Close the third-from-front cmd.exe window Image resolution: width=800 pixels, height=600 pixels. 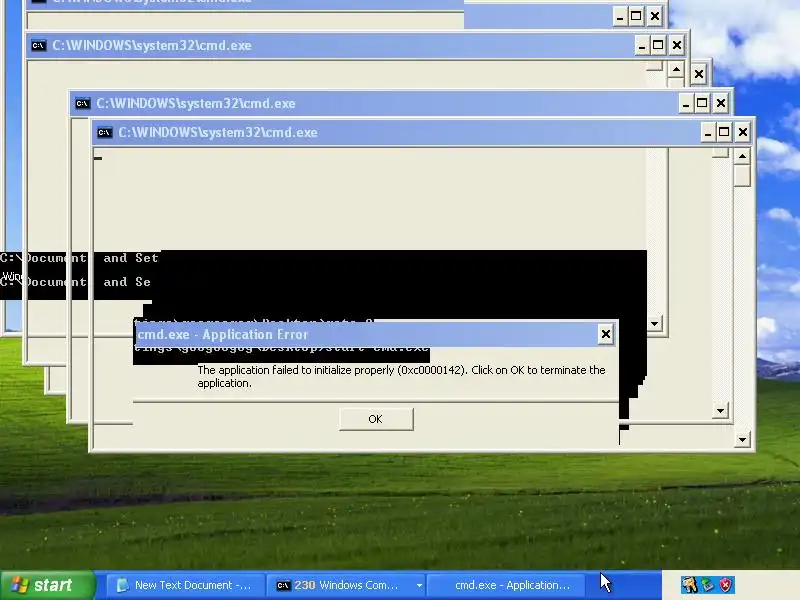coord(677,45)
